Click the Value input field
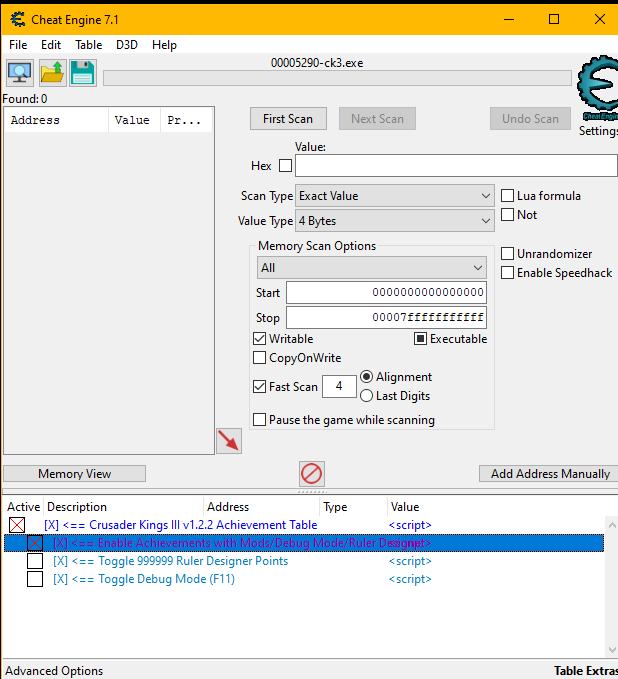This screenshot has height=679, width=618. (456, 166)
